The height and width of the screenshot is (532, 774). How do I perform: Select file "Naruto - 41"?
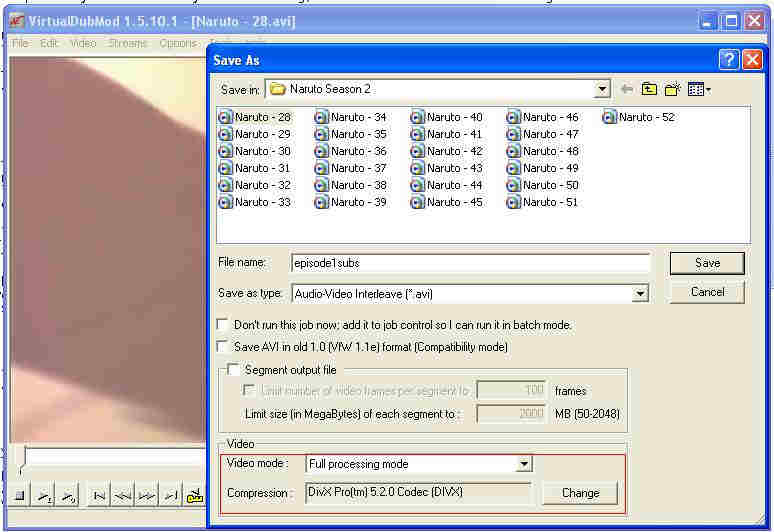(x=446, y=134)
